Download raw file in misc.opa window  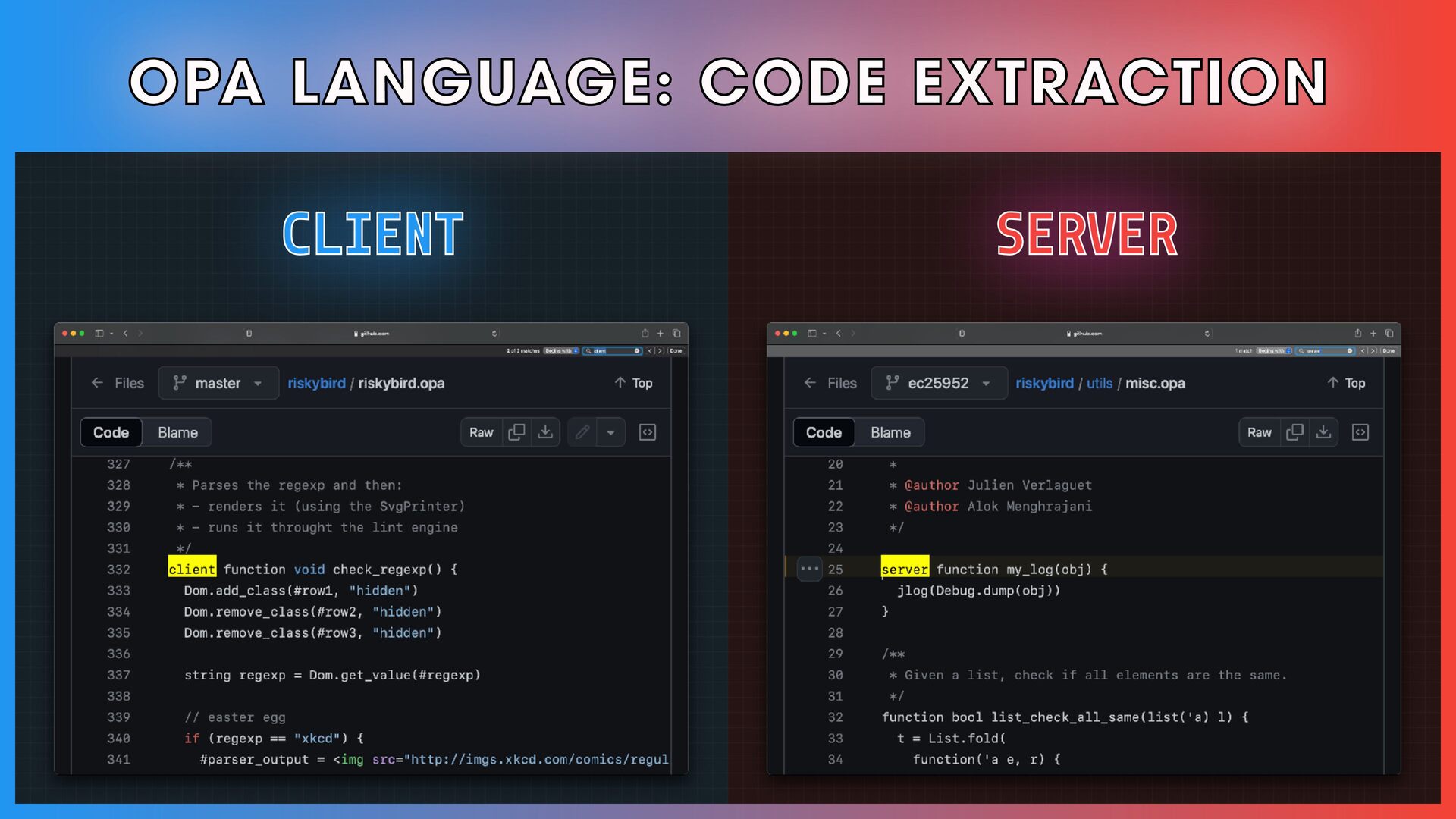1323,432
